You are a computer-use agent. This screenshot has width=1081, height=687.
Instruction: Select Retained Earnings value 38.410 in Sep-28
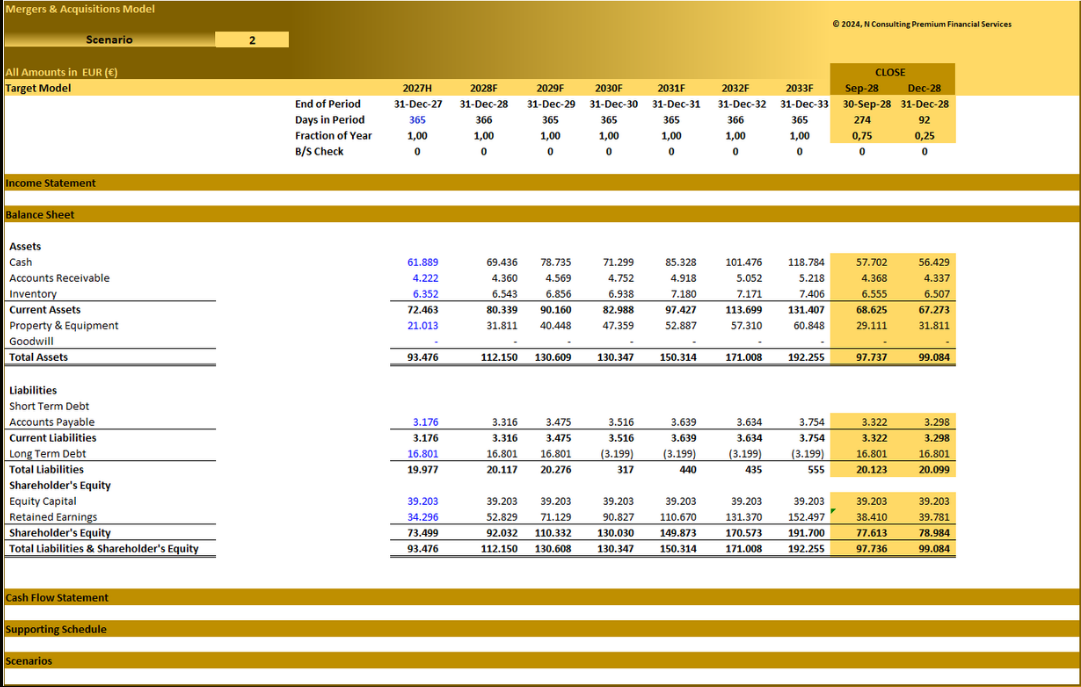tap(871, 517)
